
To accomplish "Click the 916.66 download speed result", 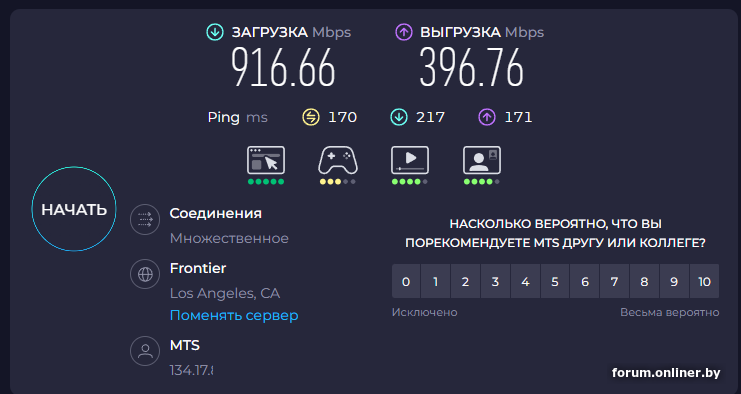I will pos(283,68).
